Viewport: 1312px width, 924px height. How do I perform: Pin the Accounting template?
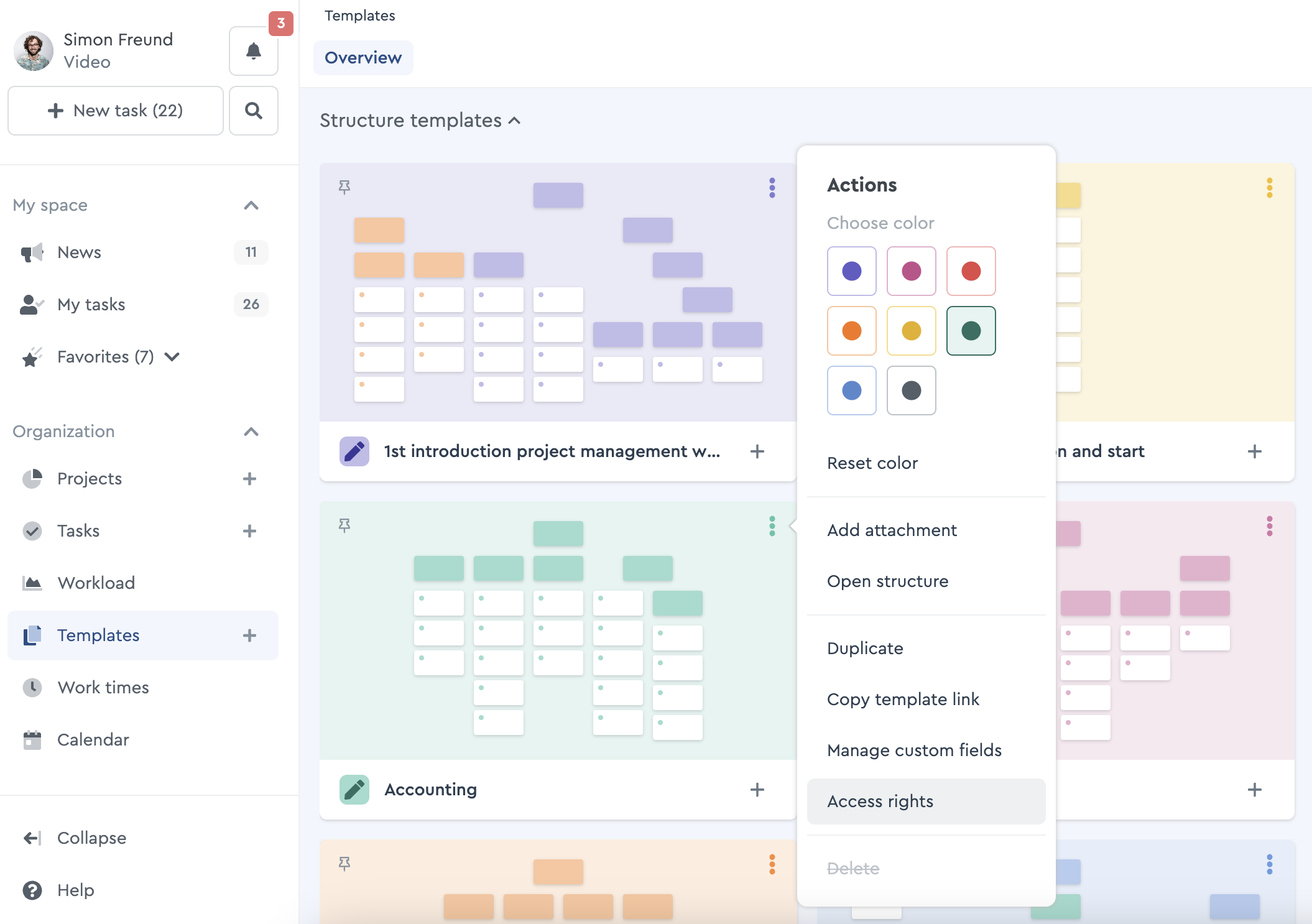click(x=344, y=525)
